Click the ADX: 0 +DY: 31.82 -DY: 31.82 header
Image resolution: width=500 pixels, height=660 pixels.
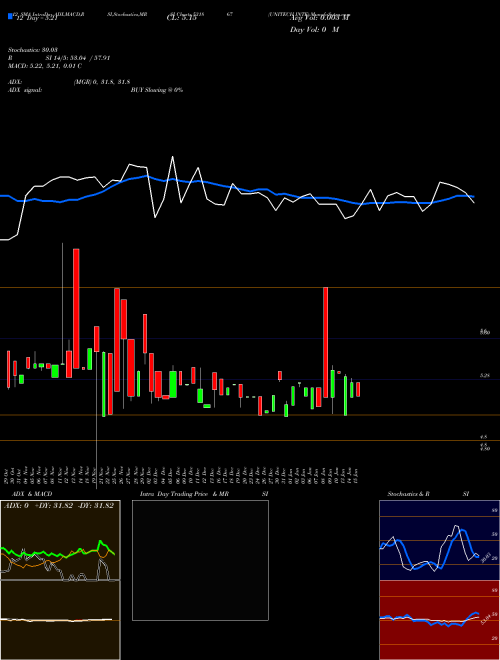click(x=59, y=506)
